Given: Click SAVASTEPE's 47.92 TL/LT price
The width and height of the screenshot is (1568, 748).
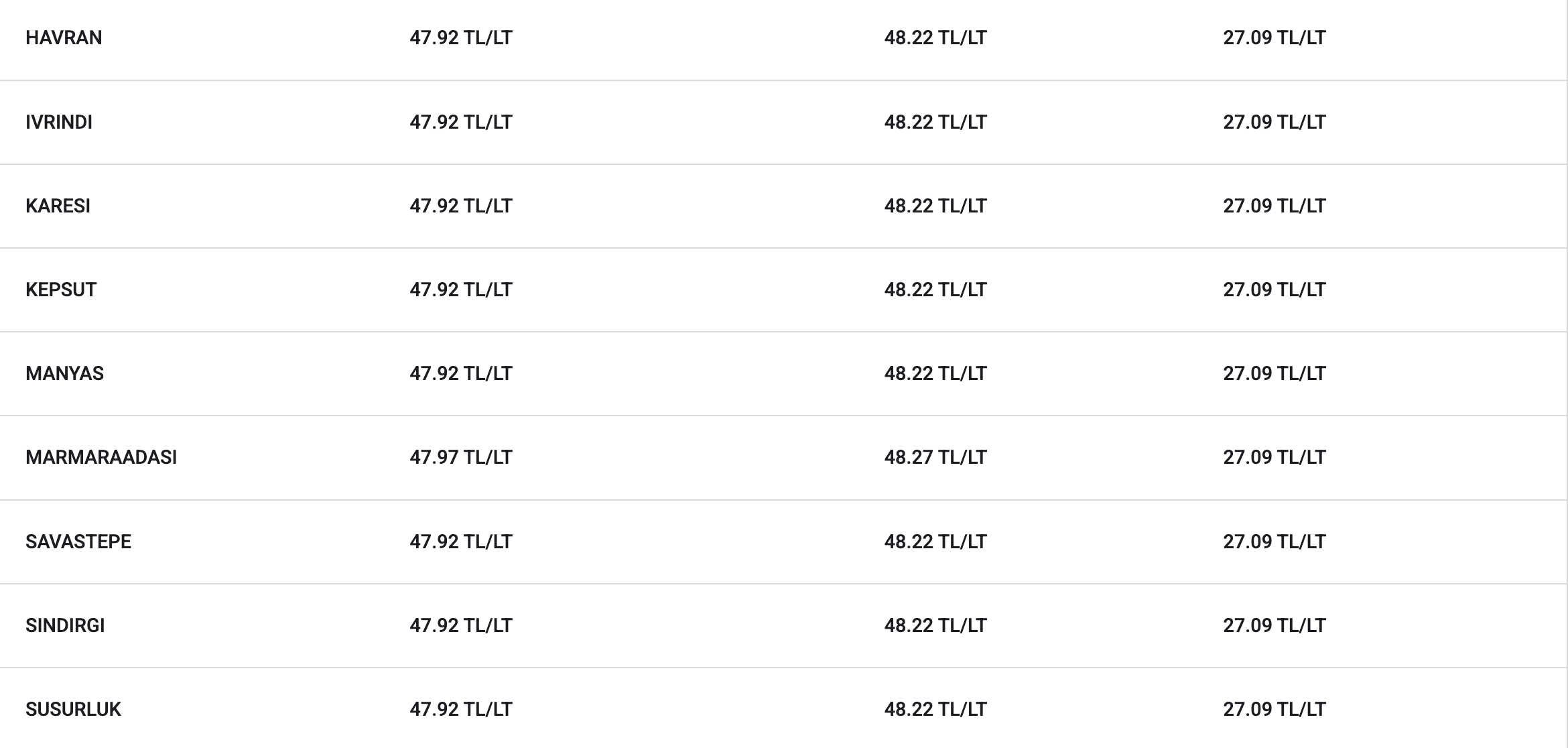Looking at the screenshot, I should pyautogui.click(x=461, y=542).
